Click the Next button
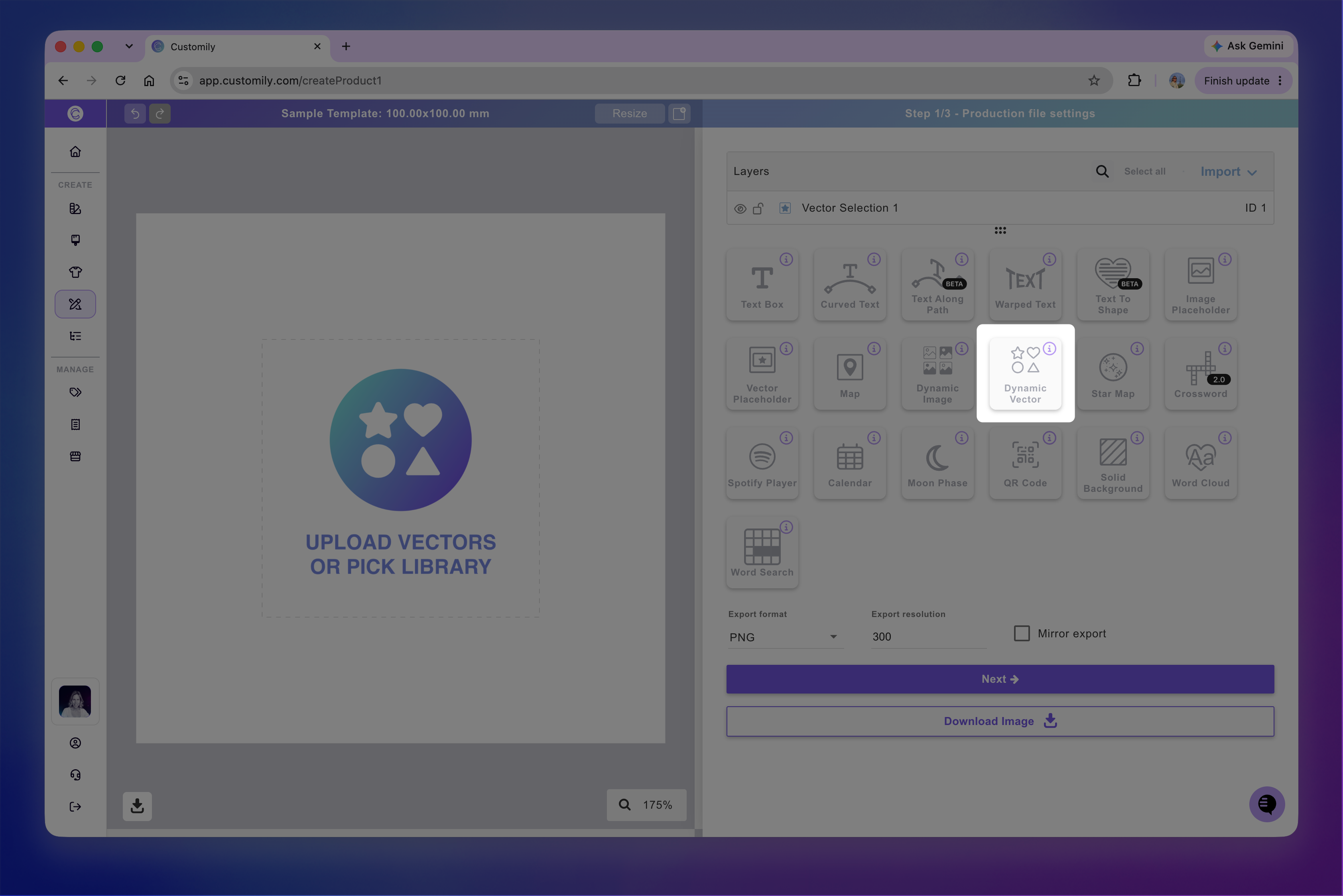The height and width of the screenshot is (896, 1343). coord(1000,679)
